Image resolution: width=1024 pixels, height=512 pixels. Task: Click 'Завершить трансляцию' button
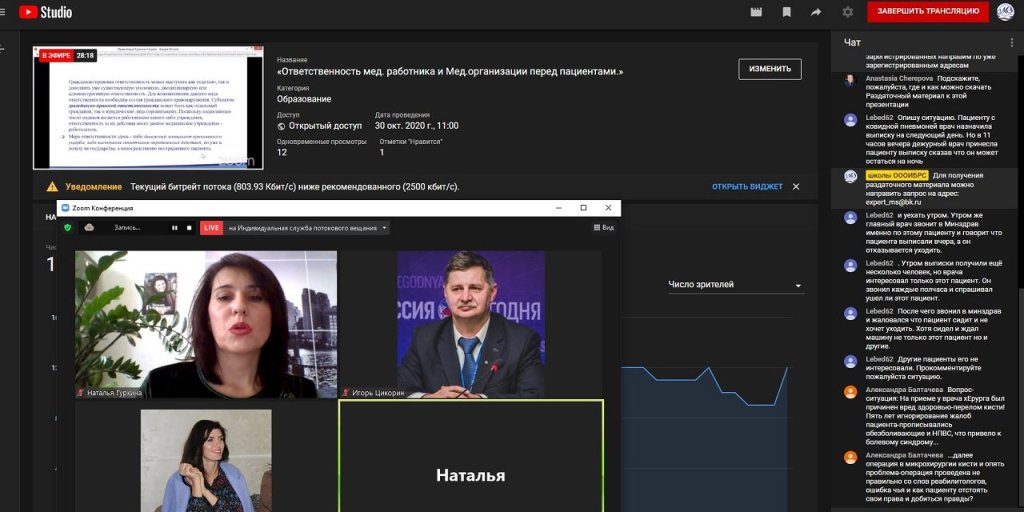[x=928, y=12]
